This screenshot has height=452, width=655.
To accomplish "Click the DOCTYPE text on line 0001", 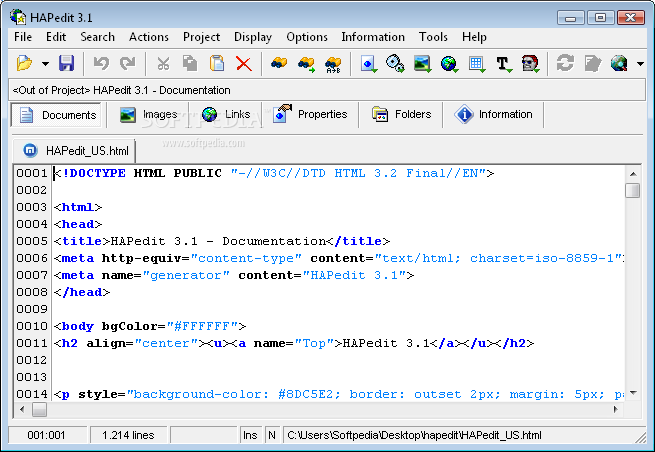I will 94,173.
